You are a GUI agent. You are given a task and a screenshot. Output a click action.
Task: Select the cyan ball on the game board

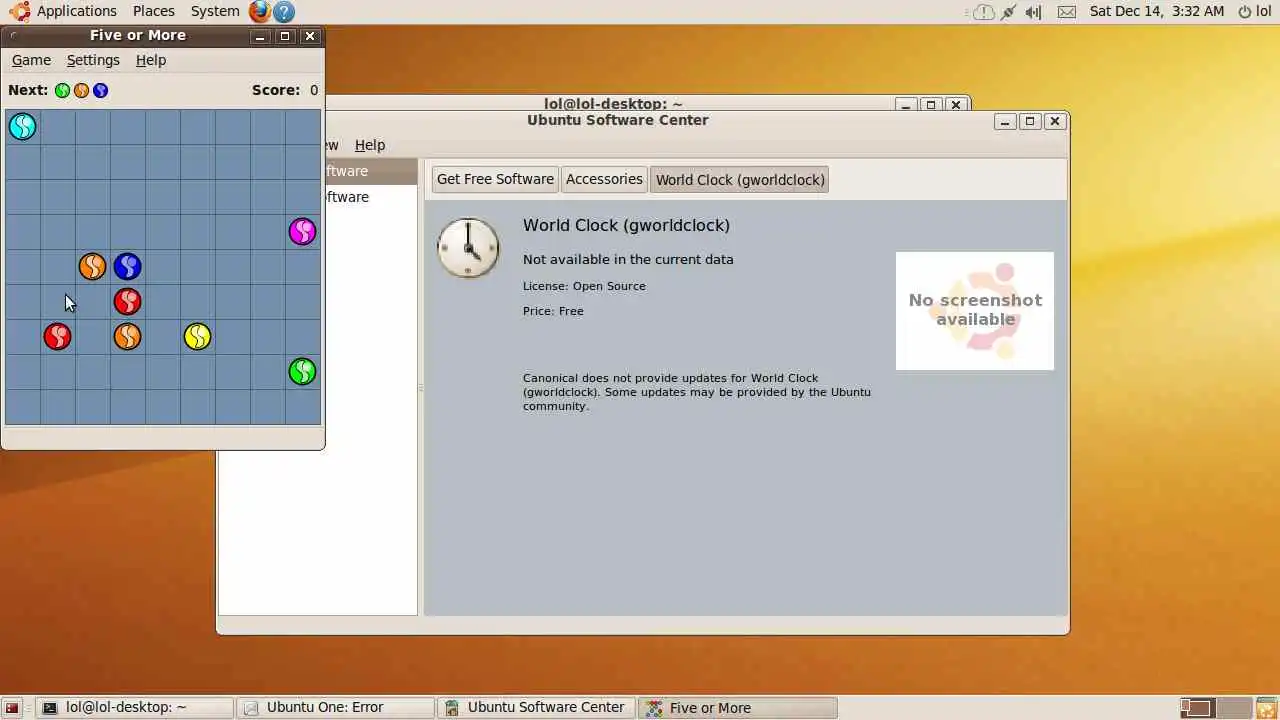(x=22, y=126)
